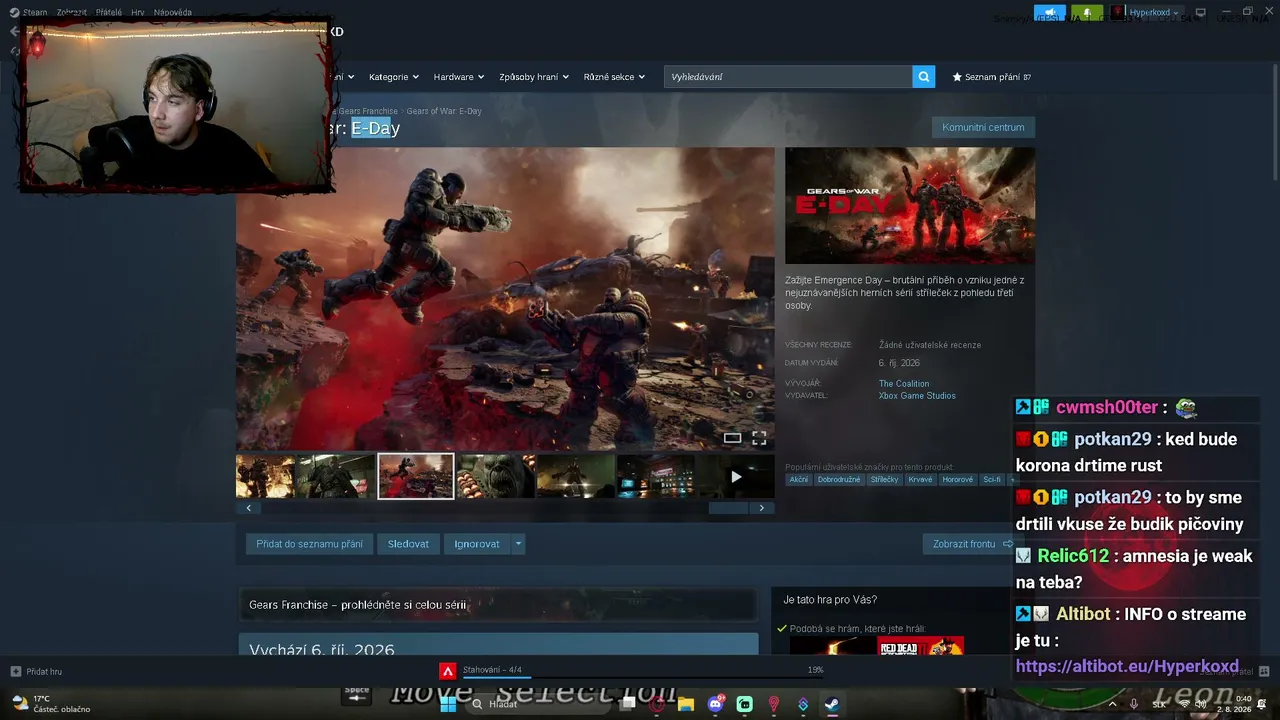Click the Dobrodružné tag
This screenshot has width=1280, height=720.
point(839,480)
